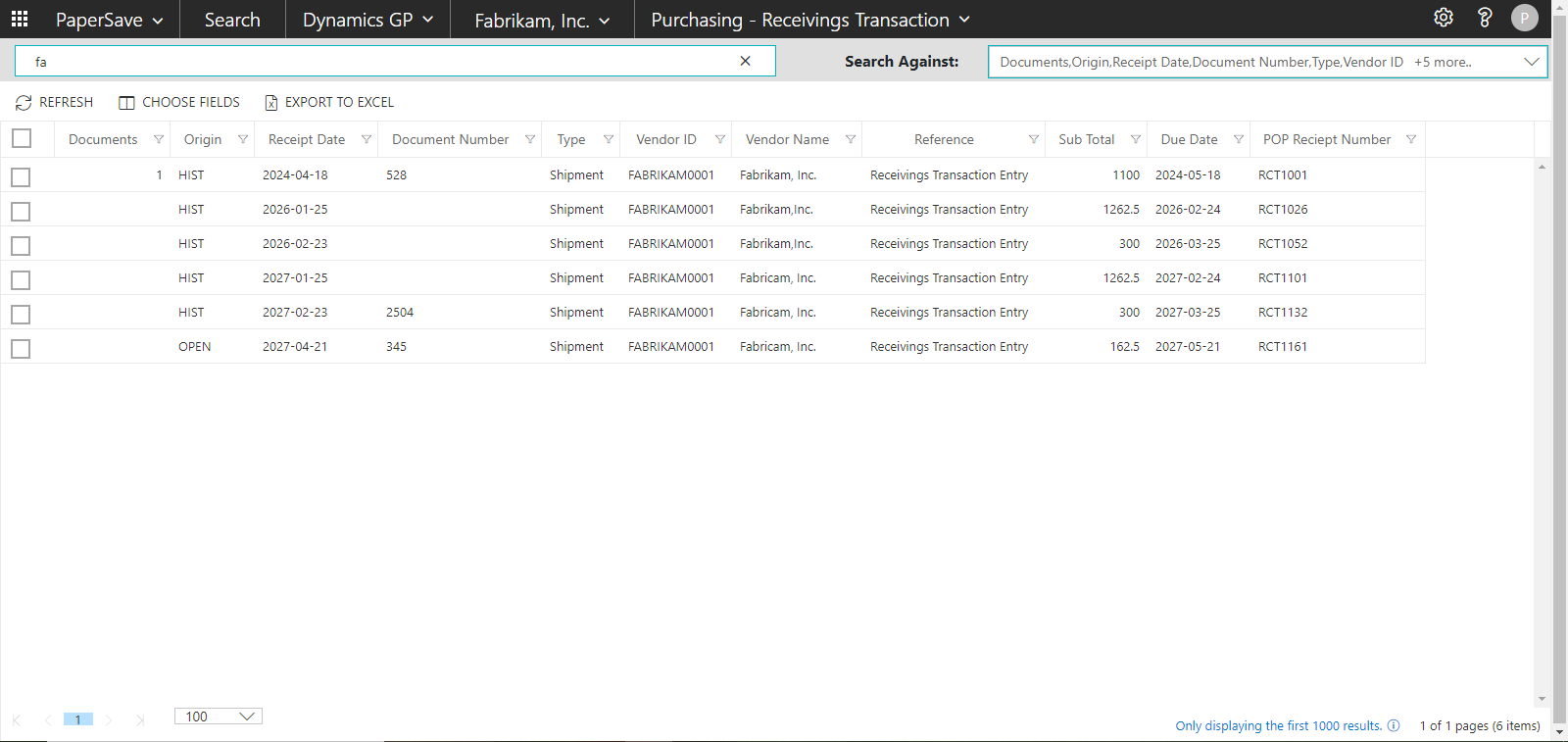Click the Refresh button

pyautogui.click(x=55, y=102)
